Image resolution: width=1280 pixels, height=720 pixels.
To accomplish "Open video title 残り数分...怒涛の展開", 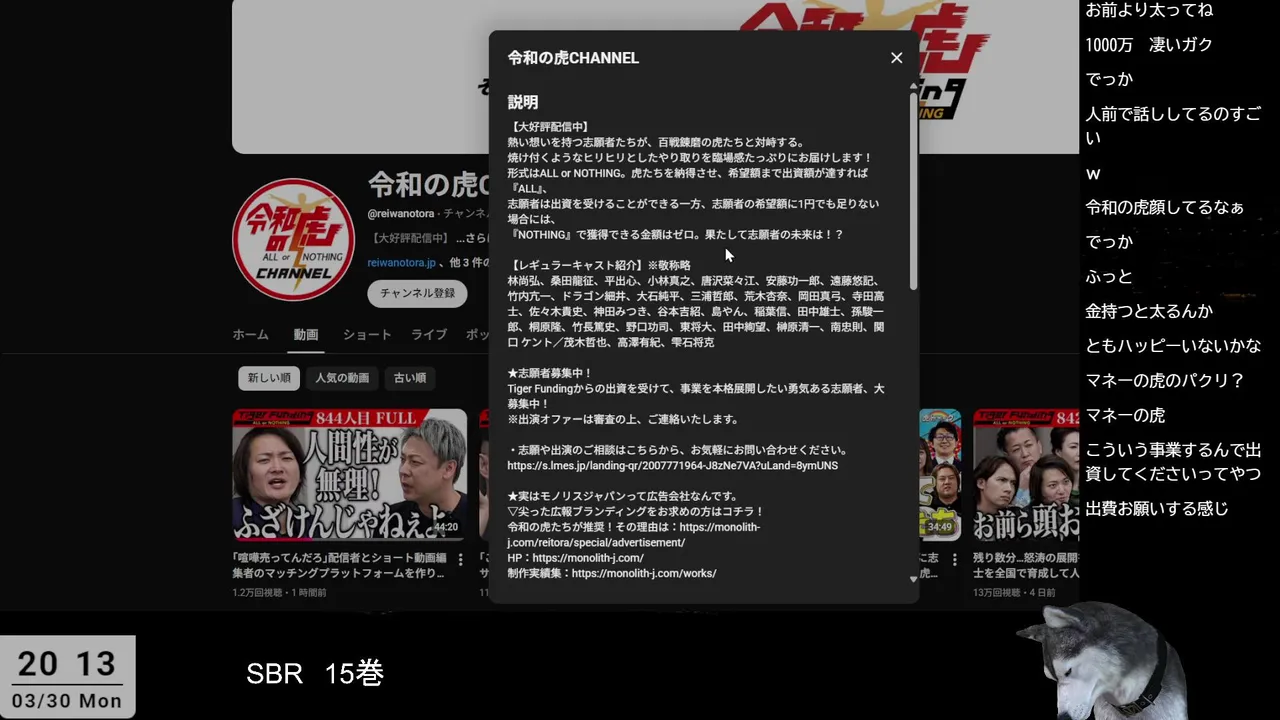I will click(1026, 566).
